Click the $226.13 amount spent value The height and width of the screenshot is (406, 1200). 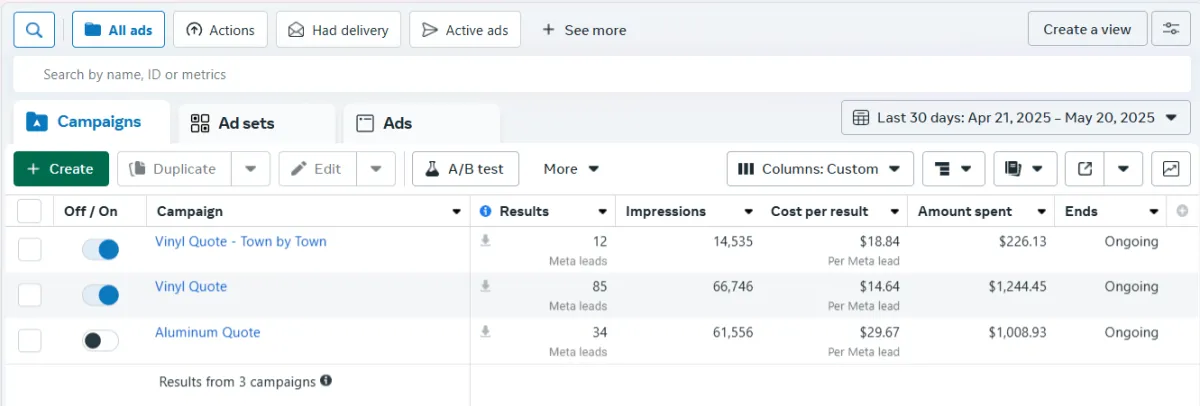[x=1023, y=241]
